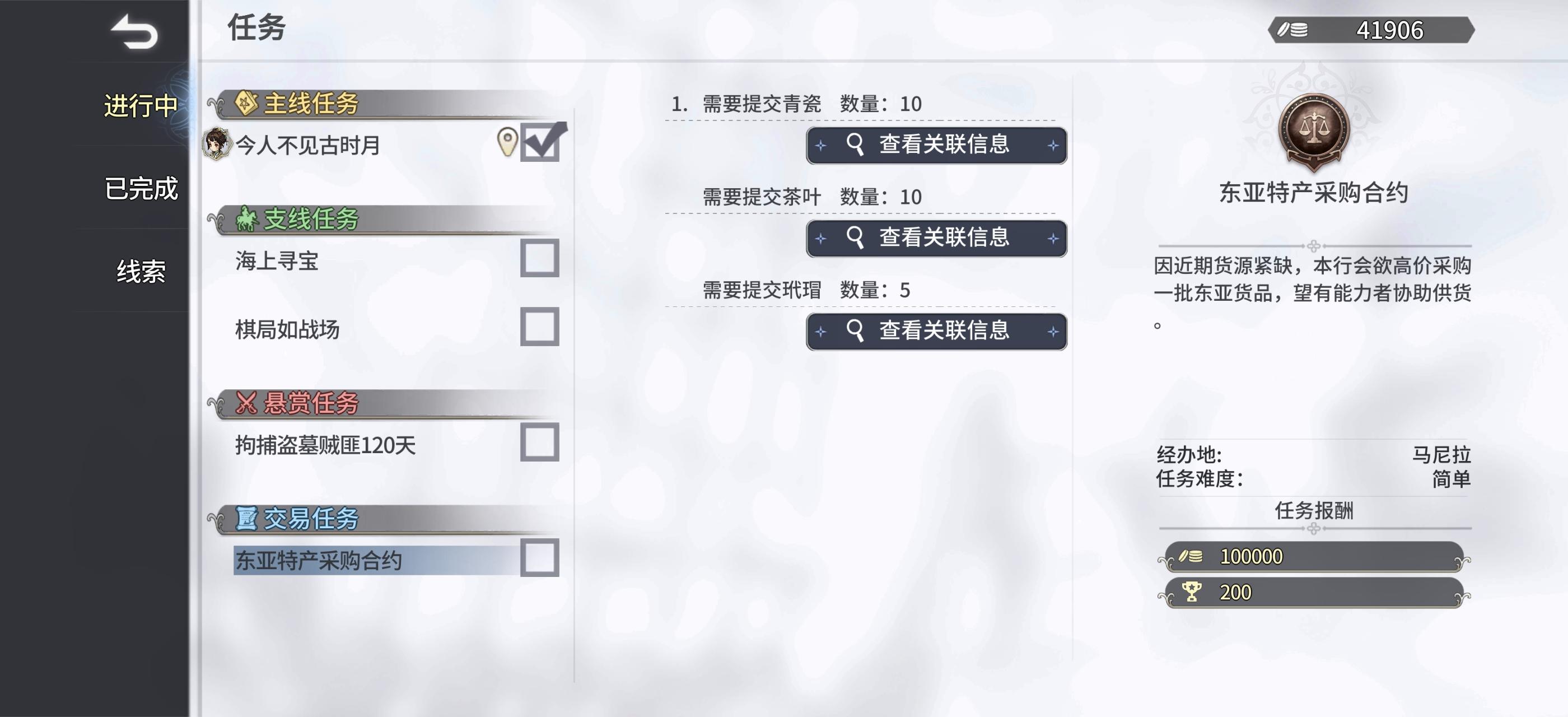Tick the 拘捕盗墓贼匪120天 checkbox

539,443
